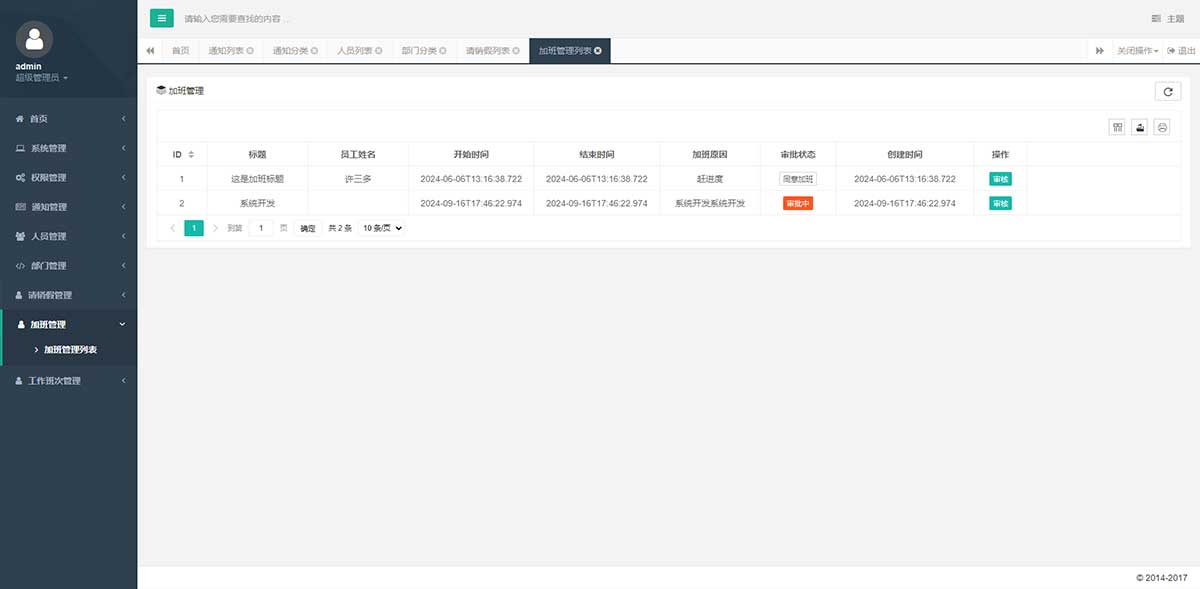Expand the 人员管理 sidebar menu
The height and width of the screenshot is (589, 1200).
[x=68, y=236]
